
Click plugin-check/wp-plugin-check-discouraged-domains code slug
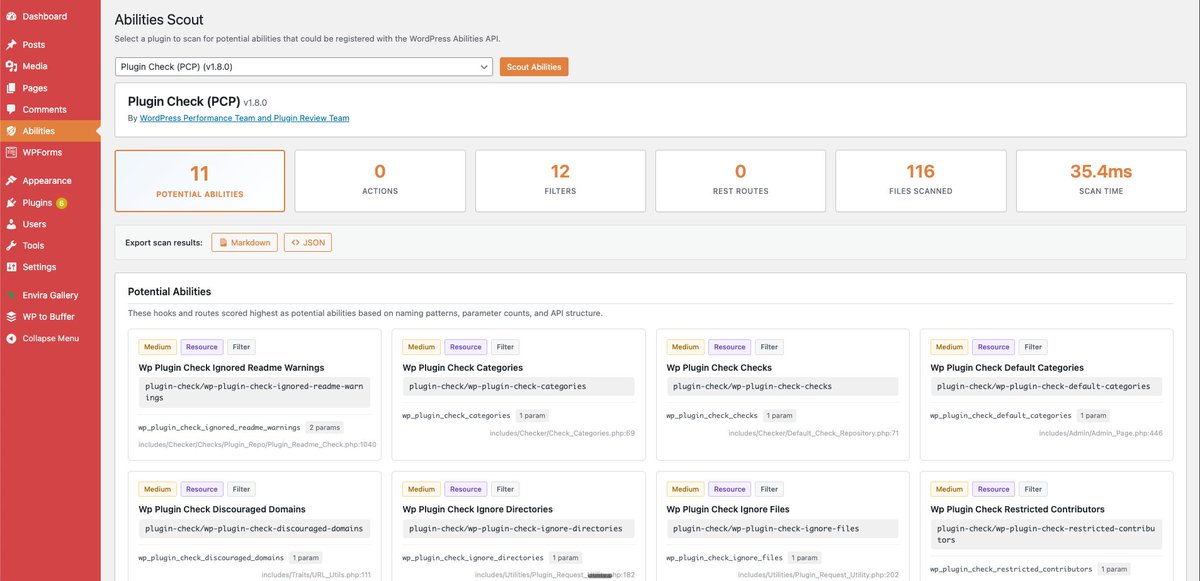(254, 529)
